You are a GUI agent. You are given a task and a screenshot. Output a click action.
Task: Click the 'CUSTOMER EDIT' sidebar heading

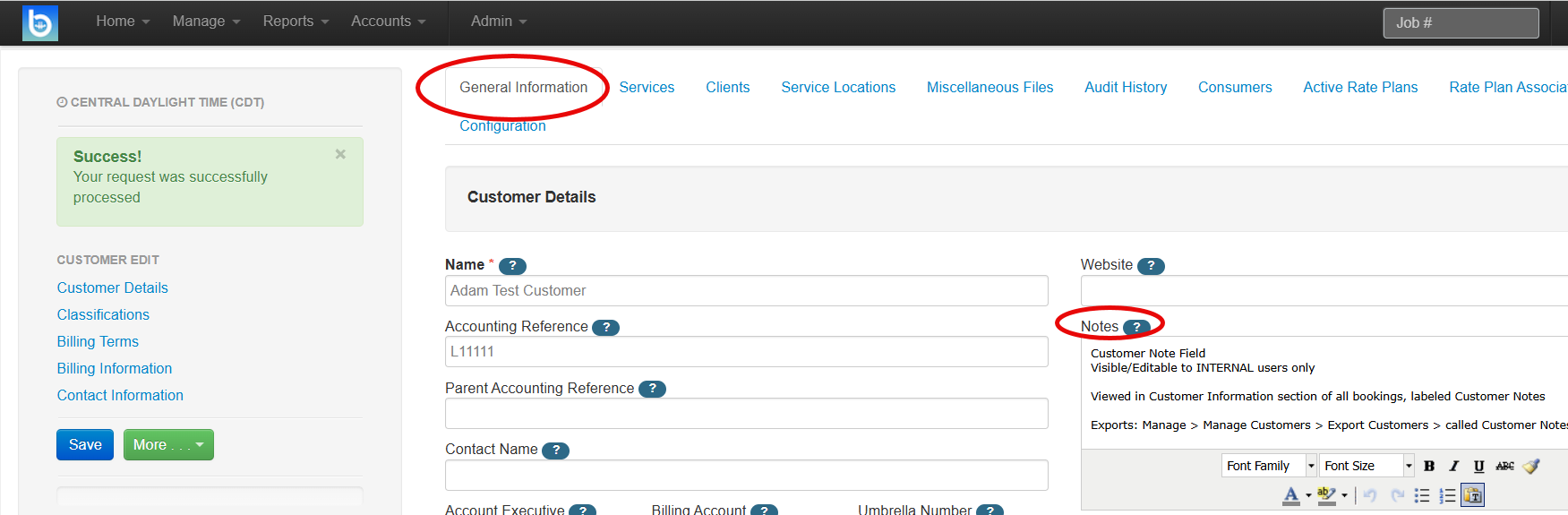[107, 260]
